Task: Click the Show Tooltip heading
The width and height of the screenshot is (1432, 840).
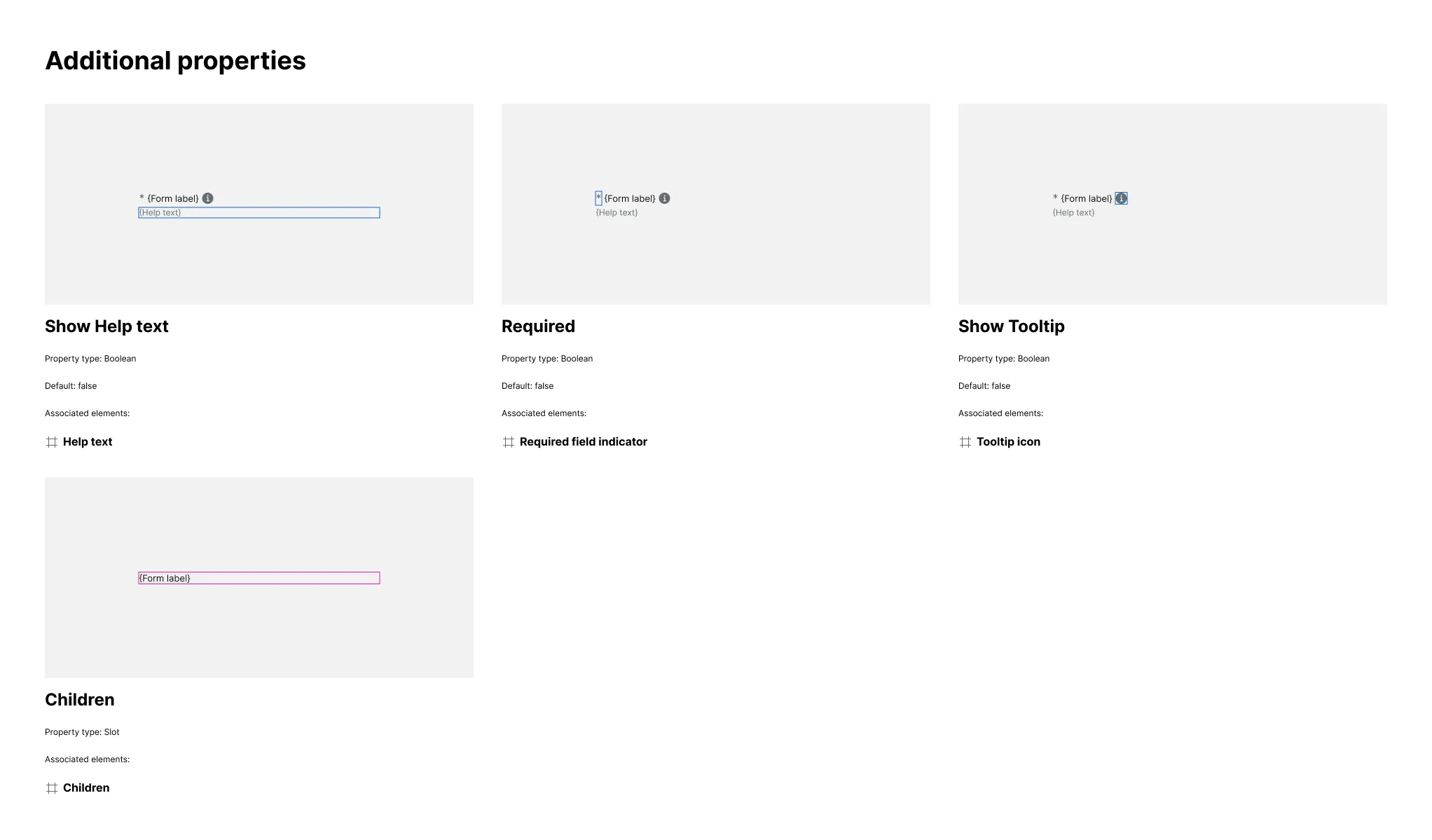Action: pos(1012,326)
